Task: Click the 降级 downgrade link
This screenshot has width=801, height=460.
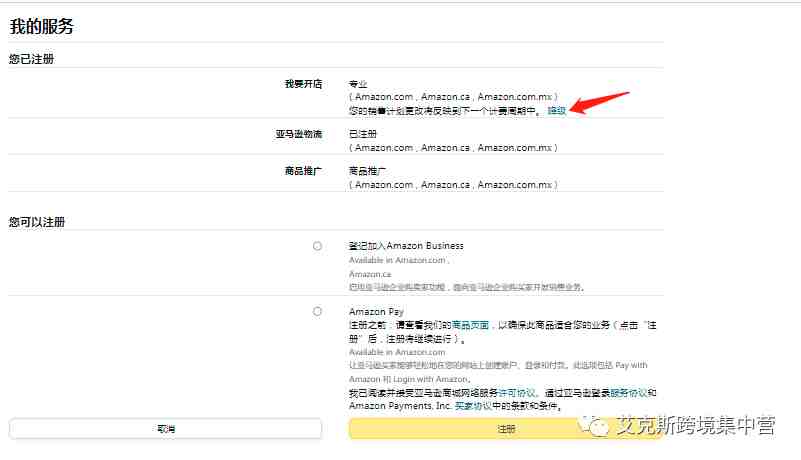Action: (557, 110)
